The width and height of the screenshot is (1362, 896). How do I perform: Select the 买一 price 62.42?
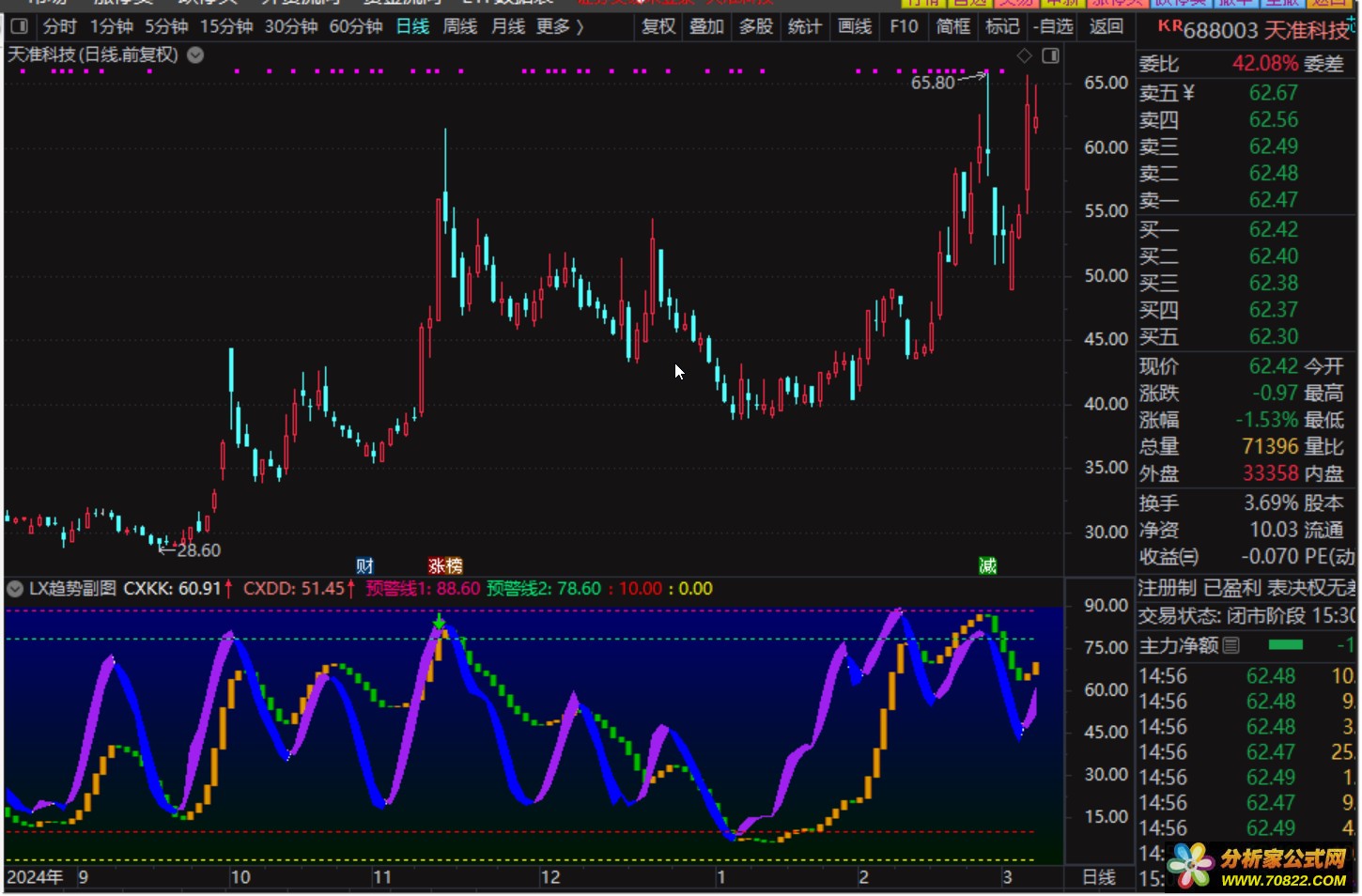coord(1273,229)
